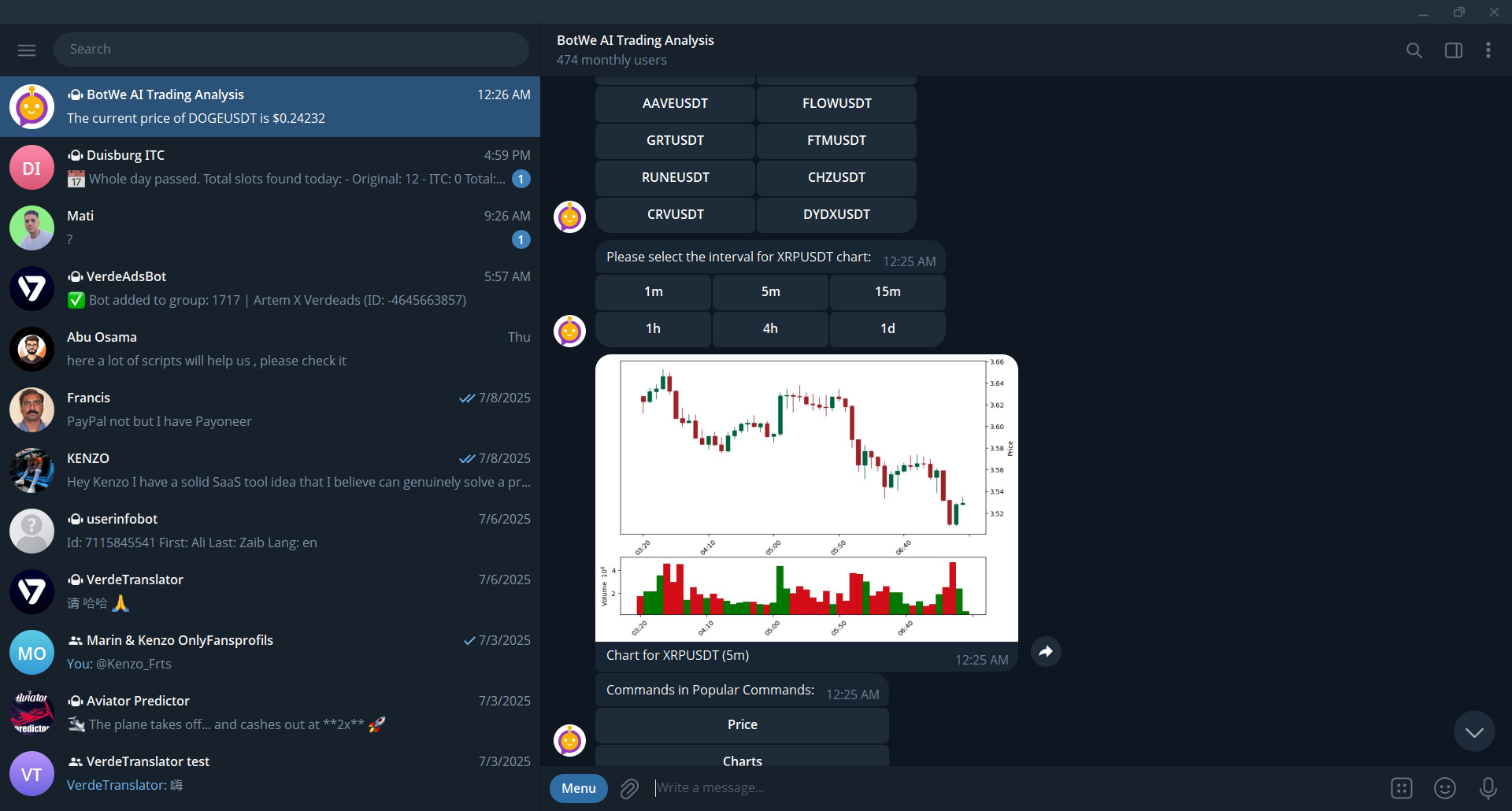This screenshot has height=811, width=1512.
Task: Toggle the right sidebar panel icon
Action: coord(1453,50)
